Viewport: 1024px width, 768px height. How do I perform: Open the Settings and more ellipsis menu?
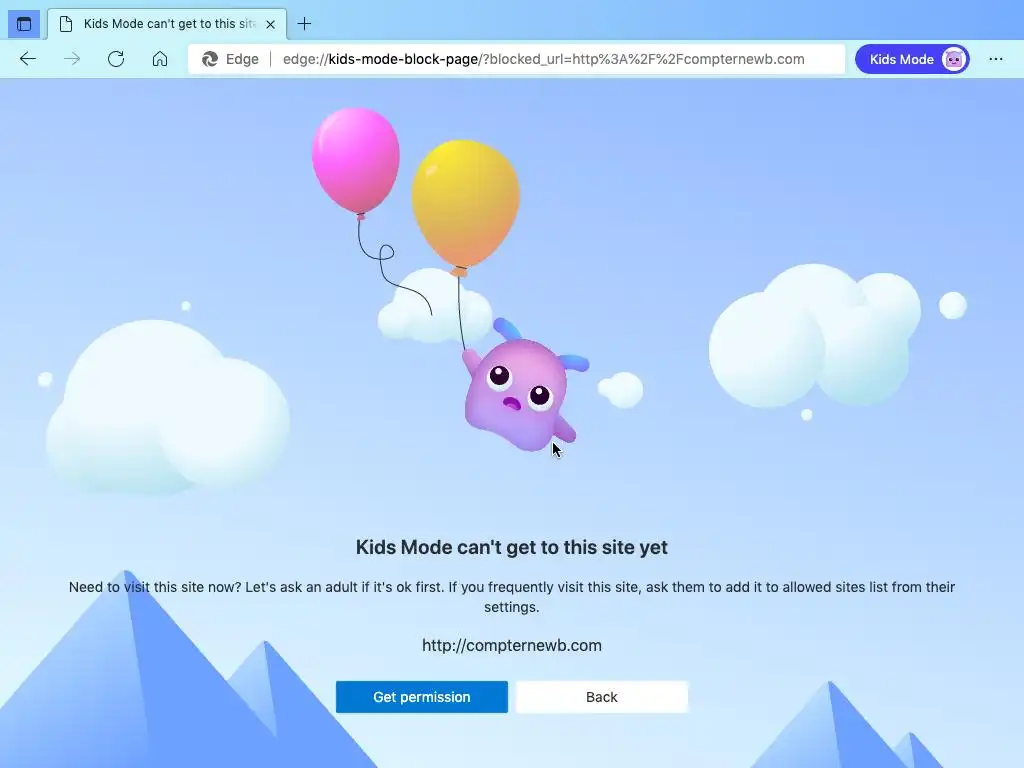click(995, 59)
